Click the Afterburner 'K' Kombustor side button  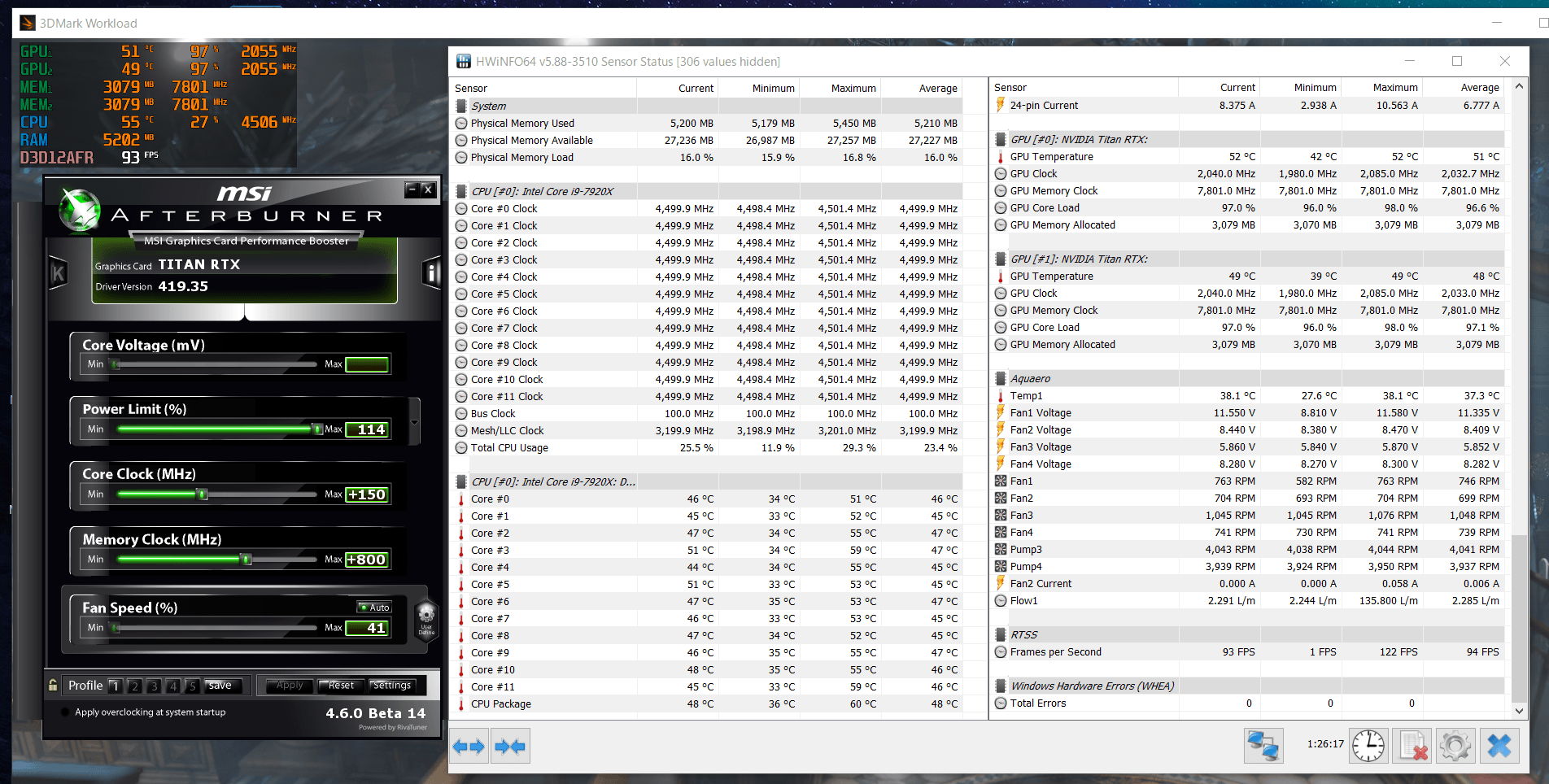pos(58,273)
